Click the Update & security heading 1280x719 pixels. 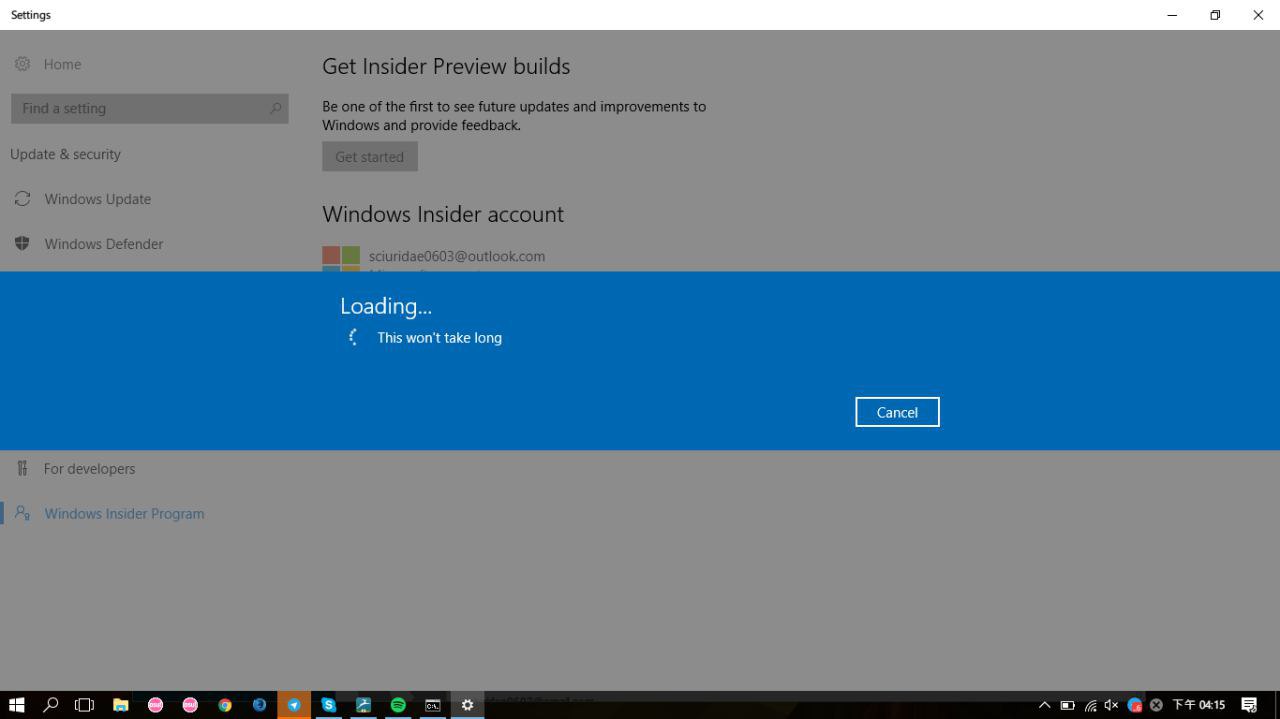pyautogui.click(x=66, y=154)
